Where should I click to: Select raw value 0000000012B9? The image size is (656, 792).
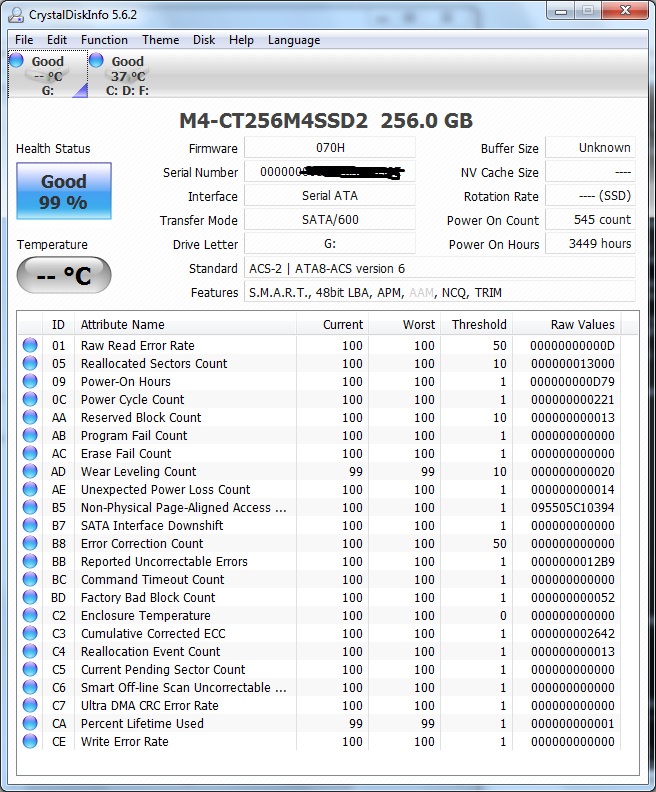point(572,561)
